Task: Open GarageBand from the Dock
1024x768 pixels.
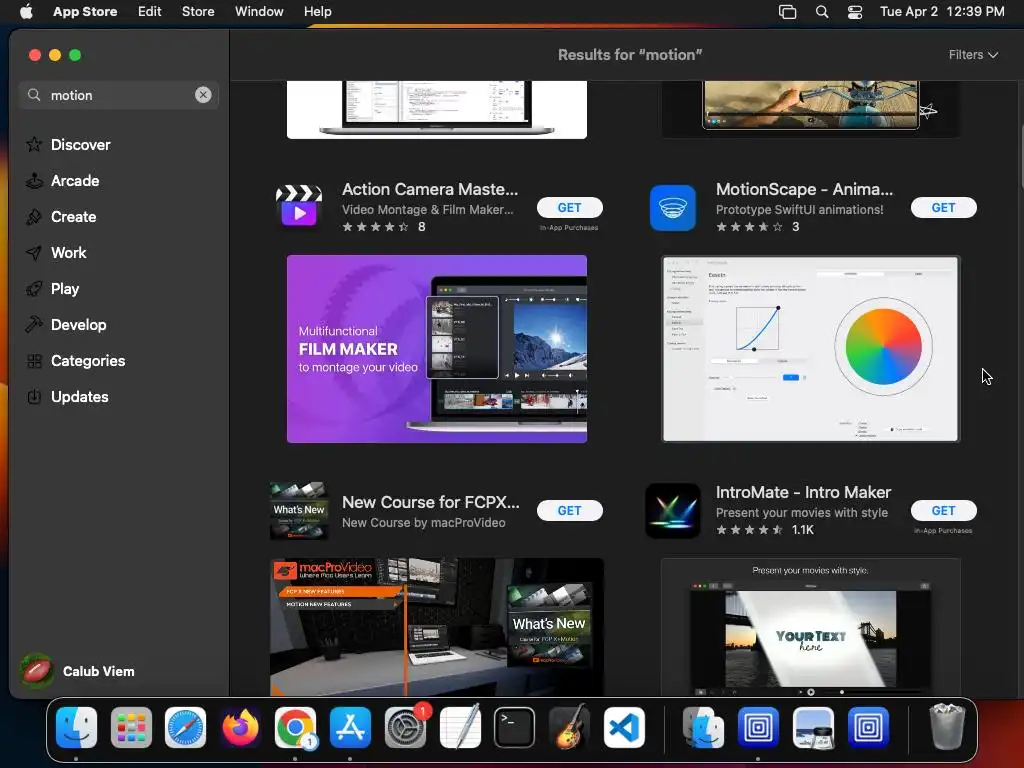Action: 569,727
